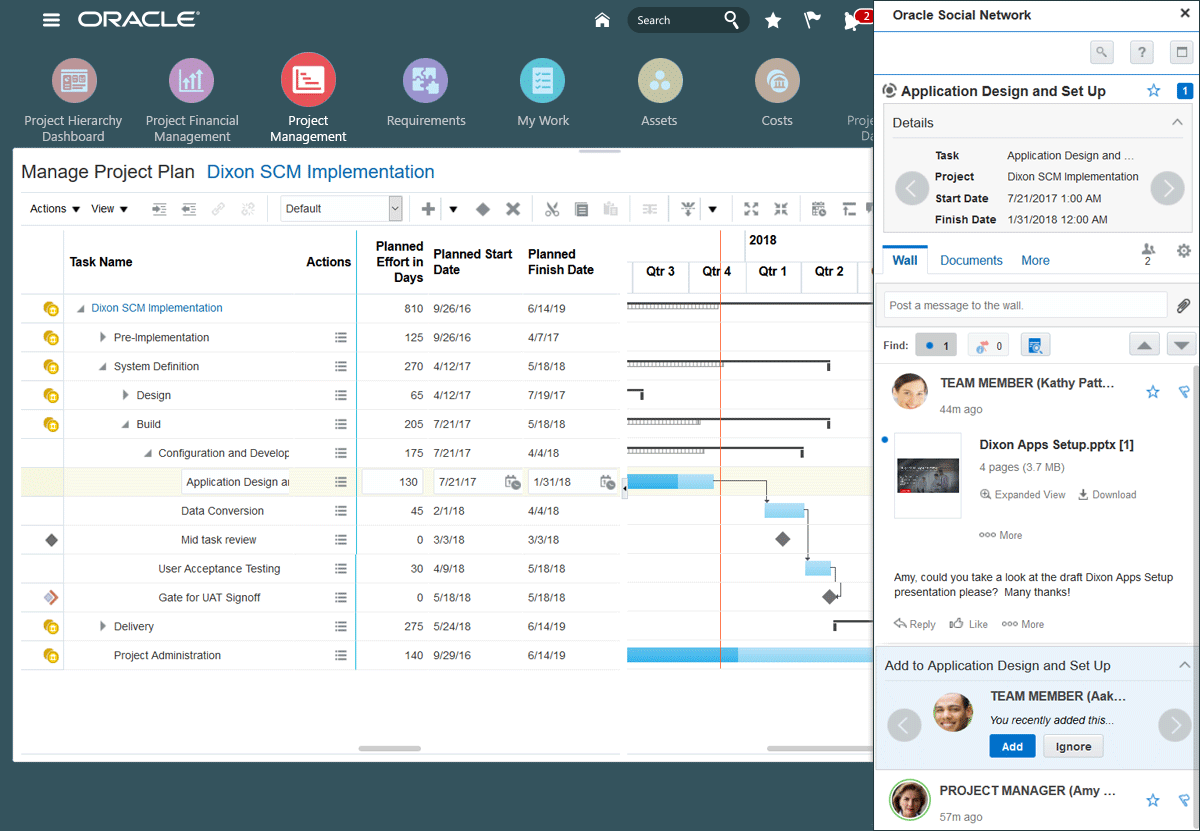Image resolution: width=1200 pixels, height=831 pixels.
Task: Add a new task with plus icon
Action: click(427, 209)
